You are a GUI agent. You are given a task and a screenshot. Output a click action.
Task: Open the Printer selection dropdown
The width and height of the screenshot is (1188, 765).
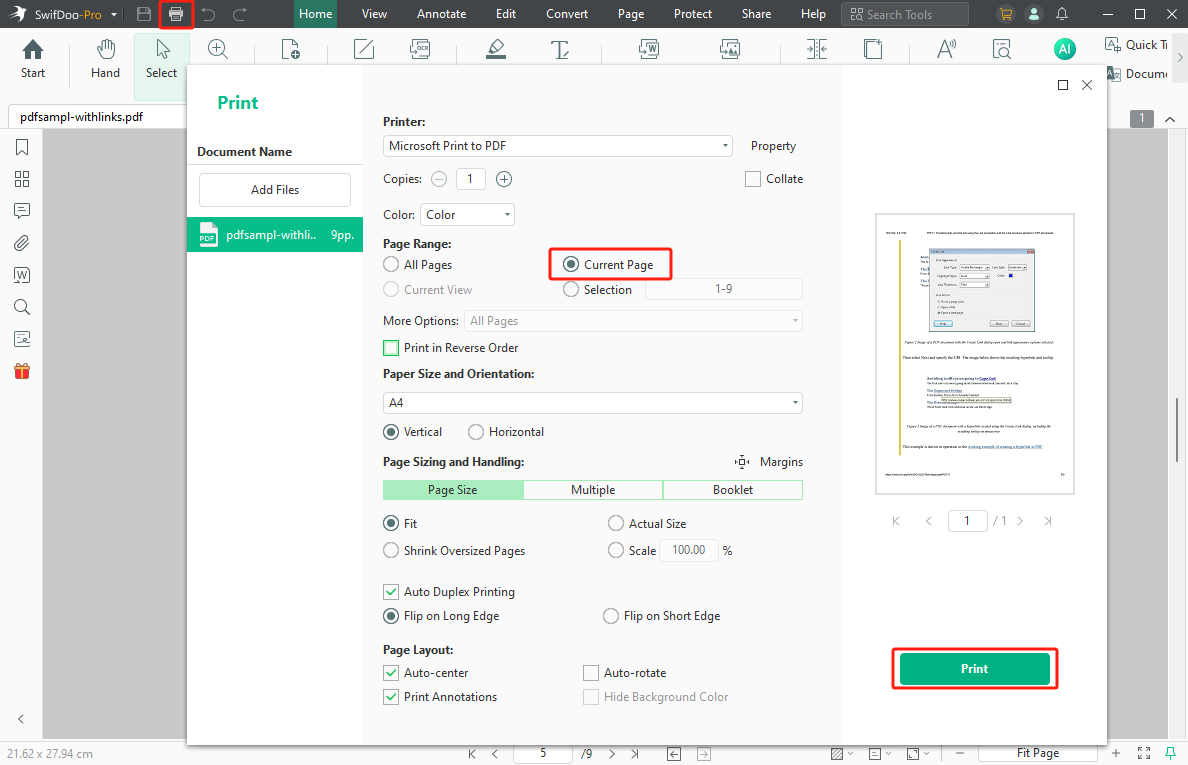tap(726, 145)
